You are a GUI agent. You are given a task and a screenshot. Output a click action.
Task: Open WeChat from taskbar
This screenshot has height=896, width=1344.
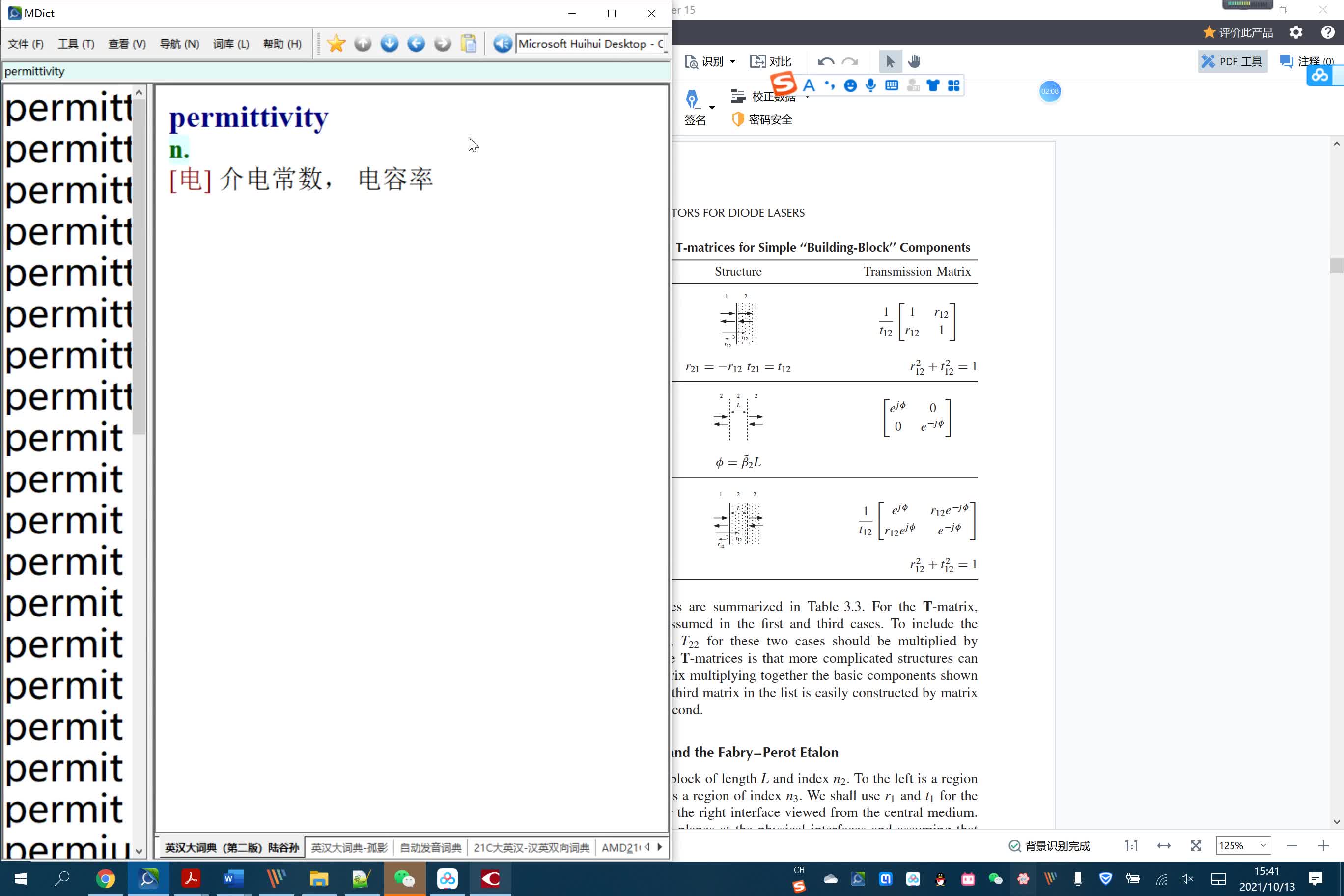pyautogui.click(x=405, y=878)
